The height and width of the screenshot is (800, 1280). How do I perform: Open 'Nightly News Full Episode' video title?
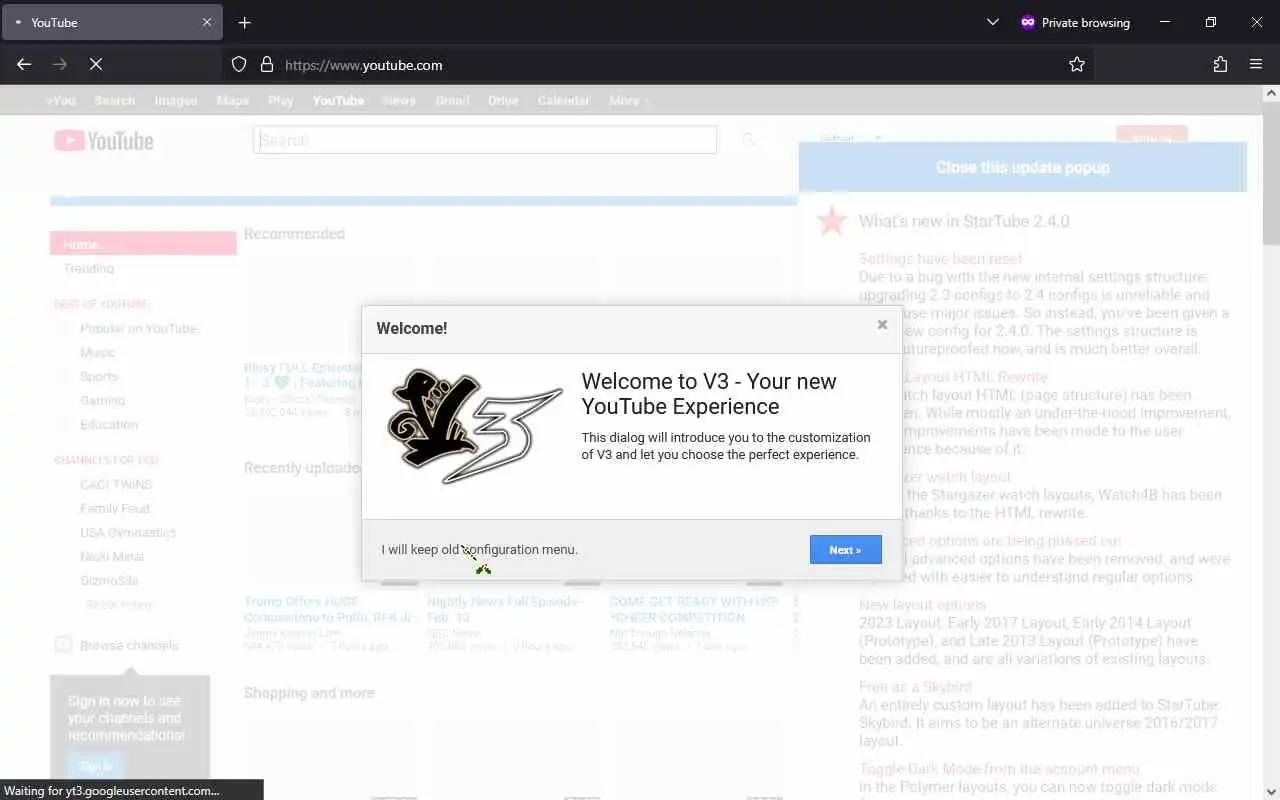coord(505,609)
